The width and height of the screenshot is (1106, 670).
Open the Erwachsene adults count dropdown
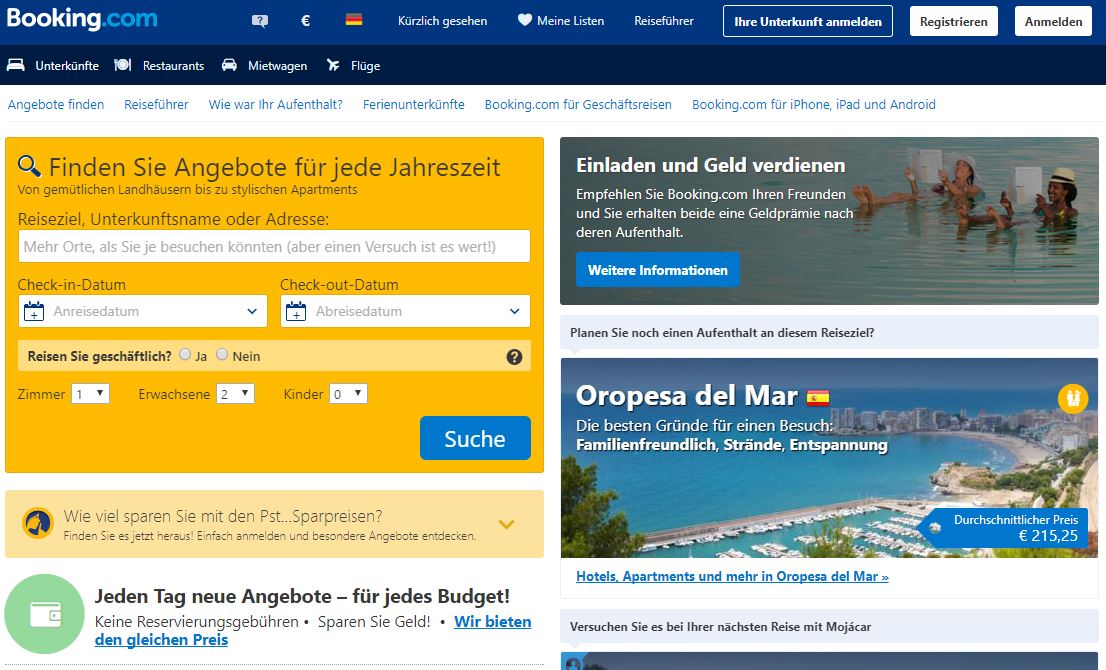[236, 394]
